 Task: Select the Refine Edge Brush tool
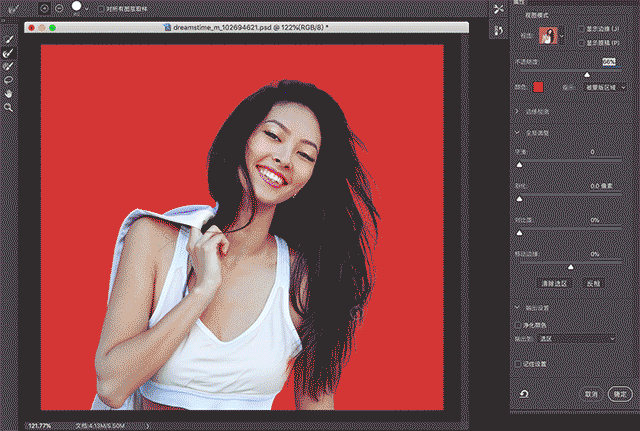9,53
